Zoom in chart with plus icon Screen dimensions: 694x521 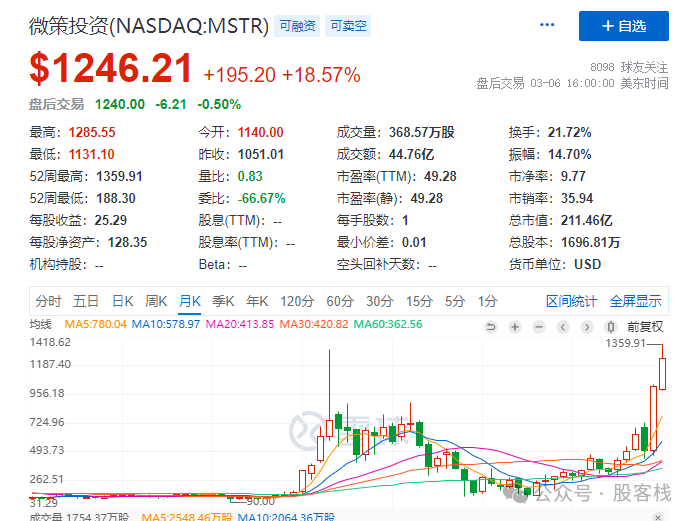[x=514, y=327]
